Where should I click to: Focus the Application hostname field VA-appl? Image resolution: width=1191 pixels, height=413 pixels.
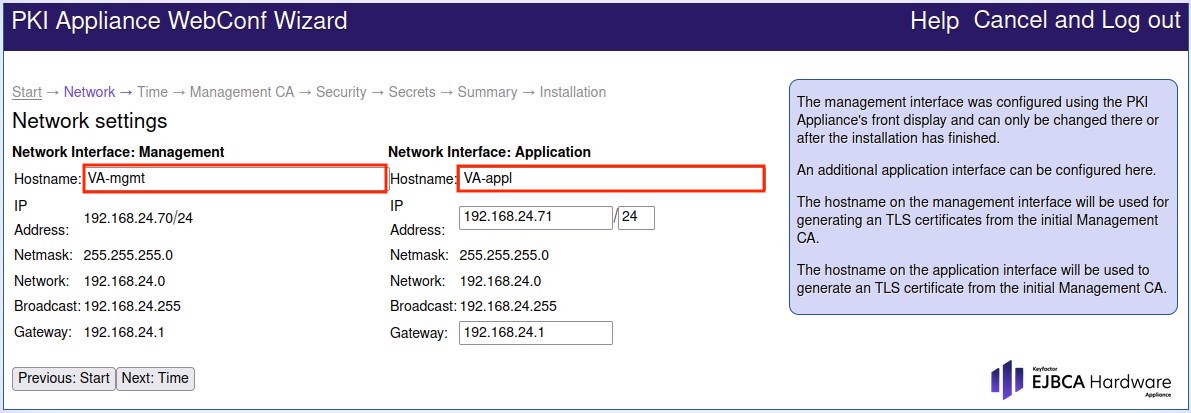point(611,179)
